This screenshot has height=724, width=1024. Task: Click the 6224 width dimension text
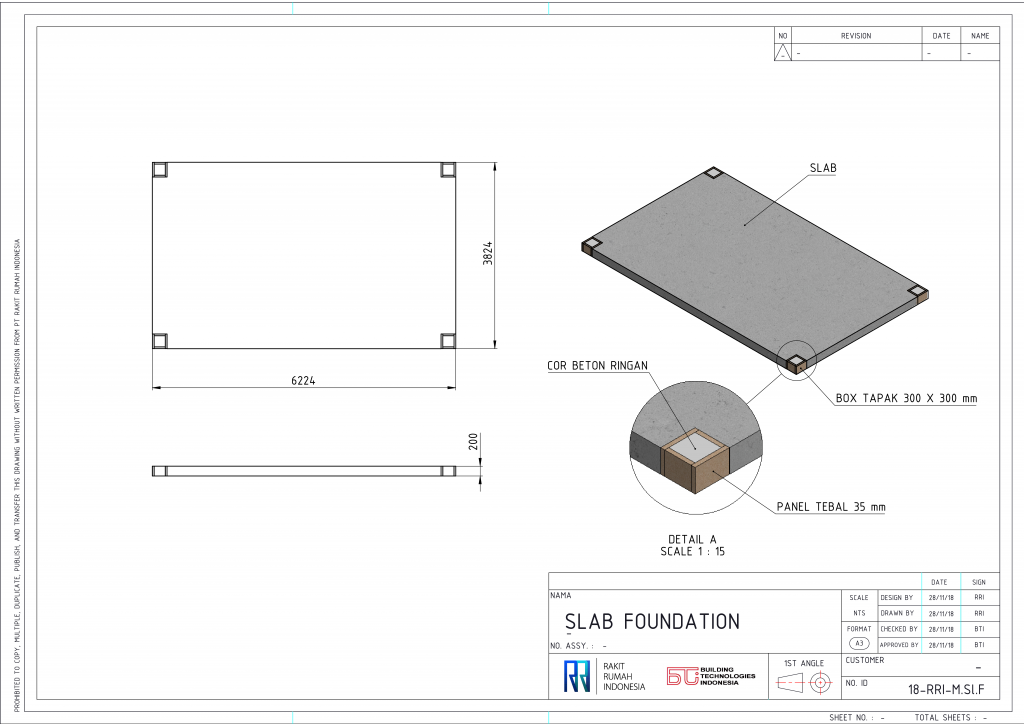[304, 380]
